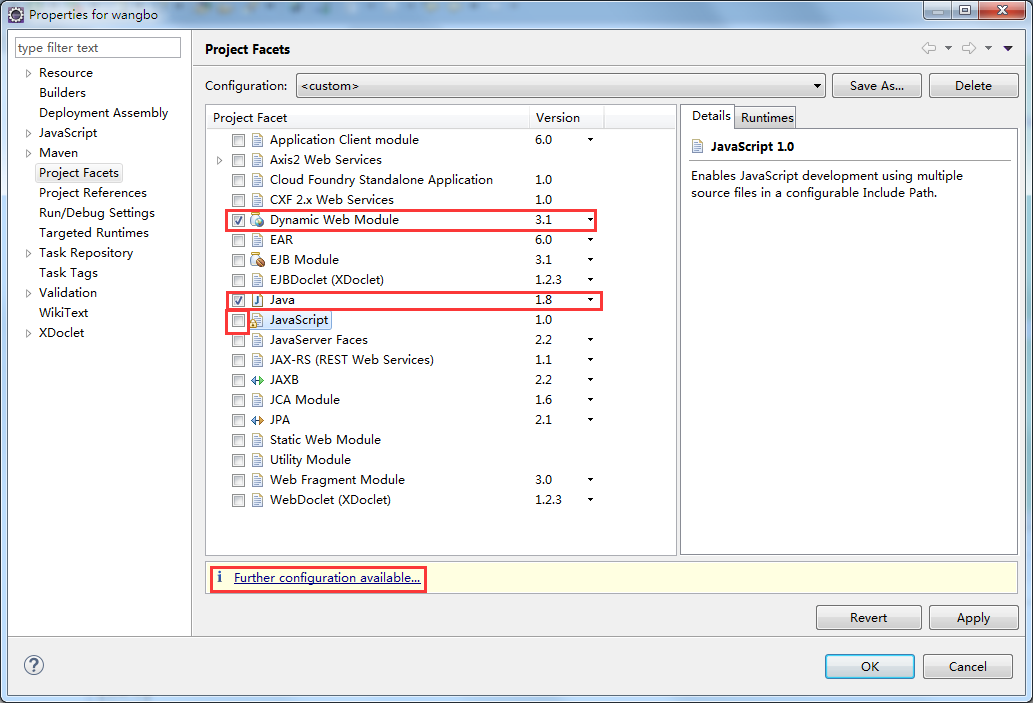Click the JAXB facet icon
1033x703 pixels.
click(x=257, y=380)
